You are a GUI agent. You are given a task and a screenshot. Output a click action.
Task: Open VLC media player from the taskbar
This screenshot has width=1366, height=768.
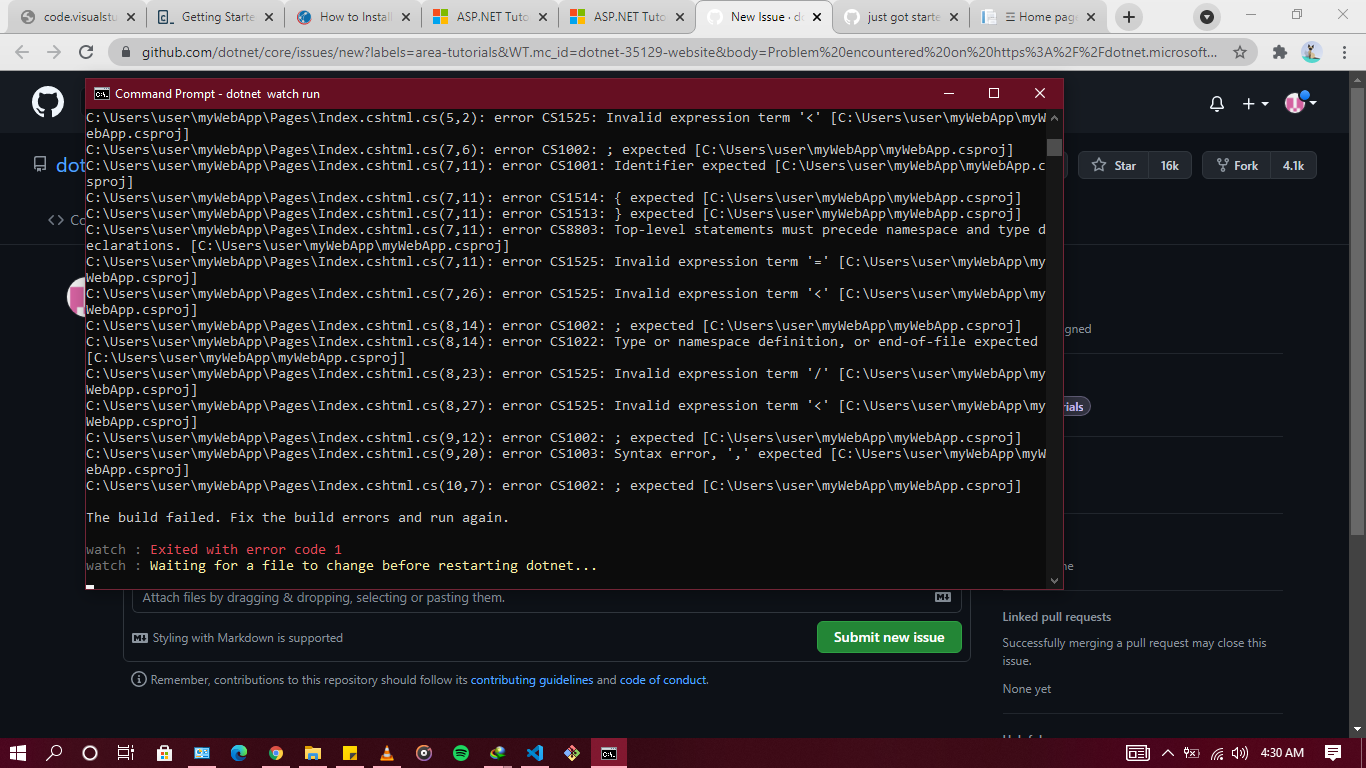pyautogui.click(x=388, y=752)
